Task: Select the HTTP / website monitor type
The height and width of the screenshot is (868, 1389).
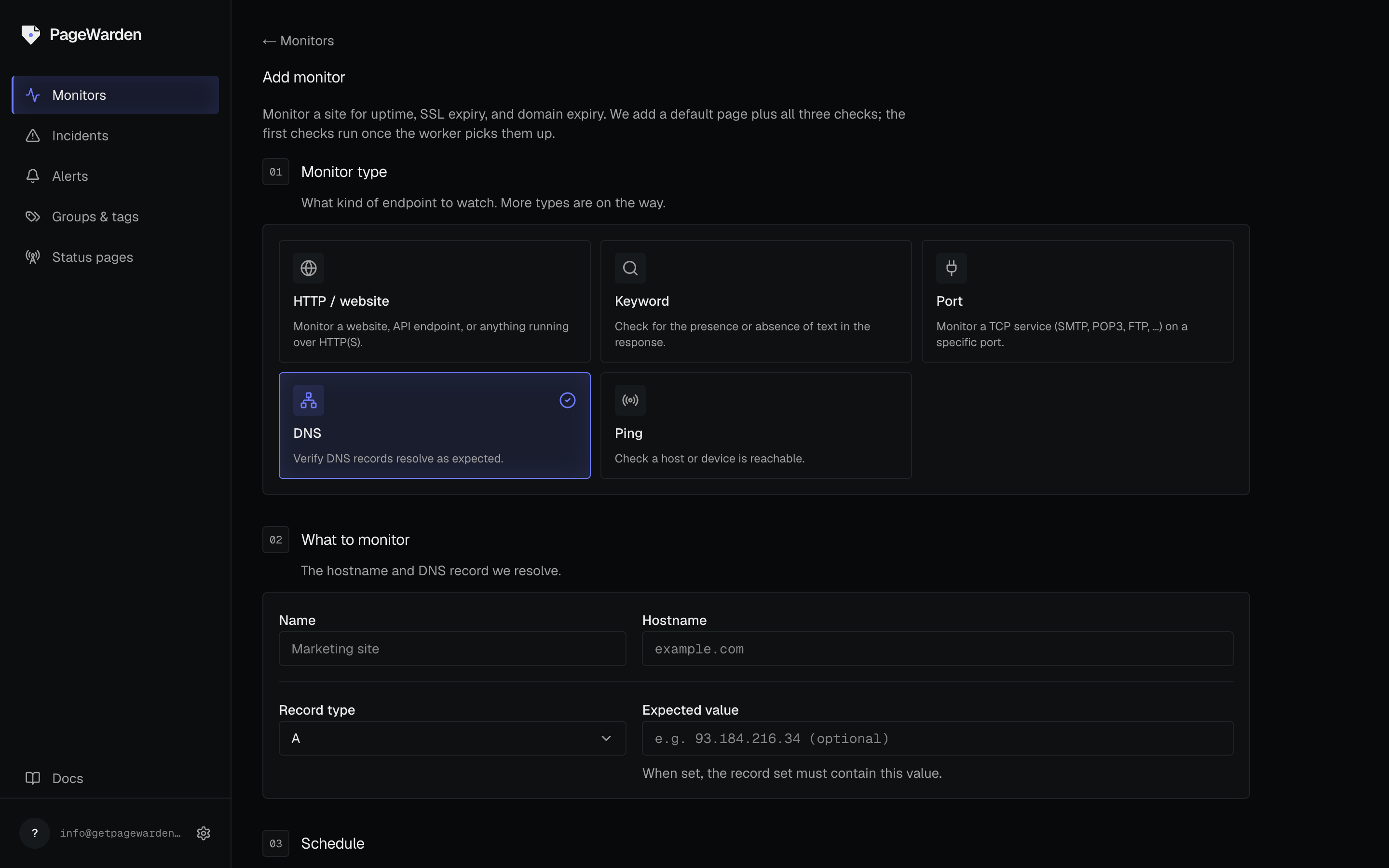Action: coord(435,301)
